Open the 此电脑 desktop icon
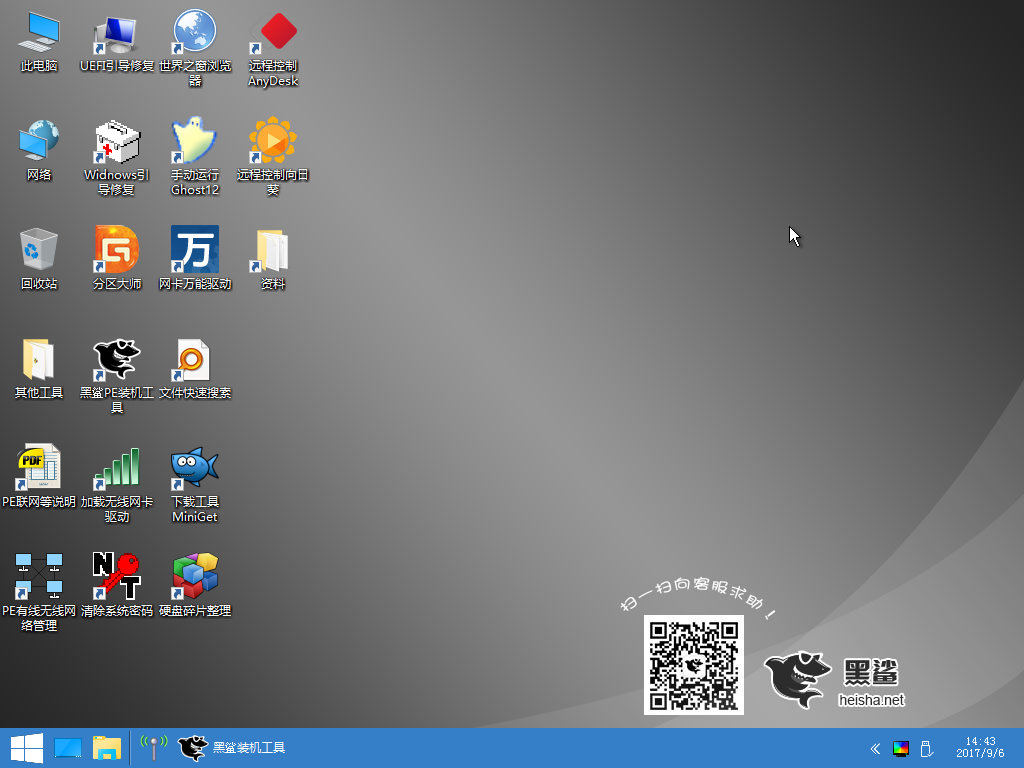Viewport: 1024px width, 768px height. click(39, 35)
